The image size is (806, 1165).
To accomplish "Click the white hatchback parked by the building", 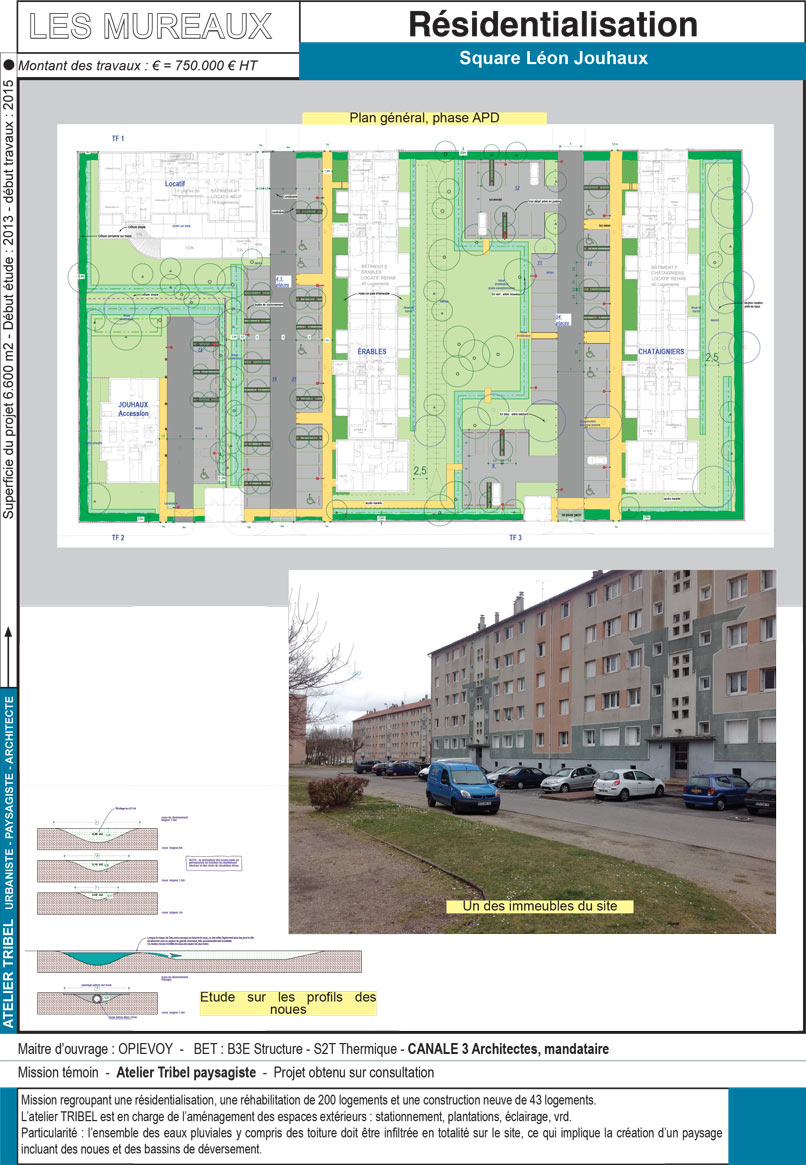I will point(628,784).
